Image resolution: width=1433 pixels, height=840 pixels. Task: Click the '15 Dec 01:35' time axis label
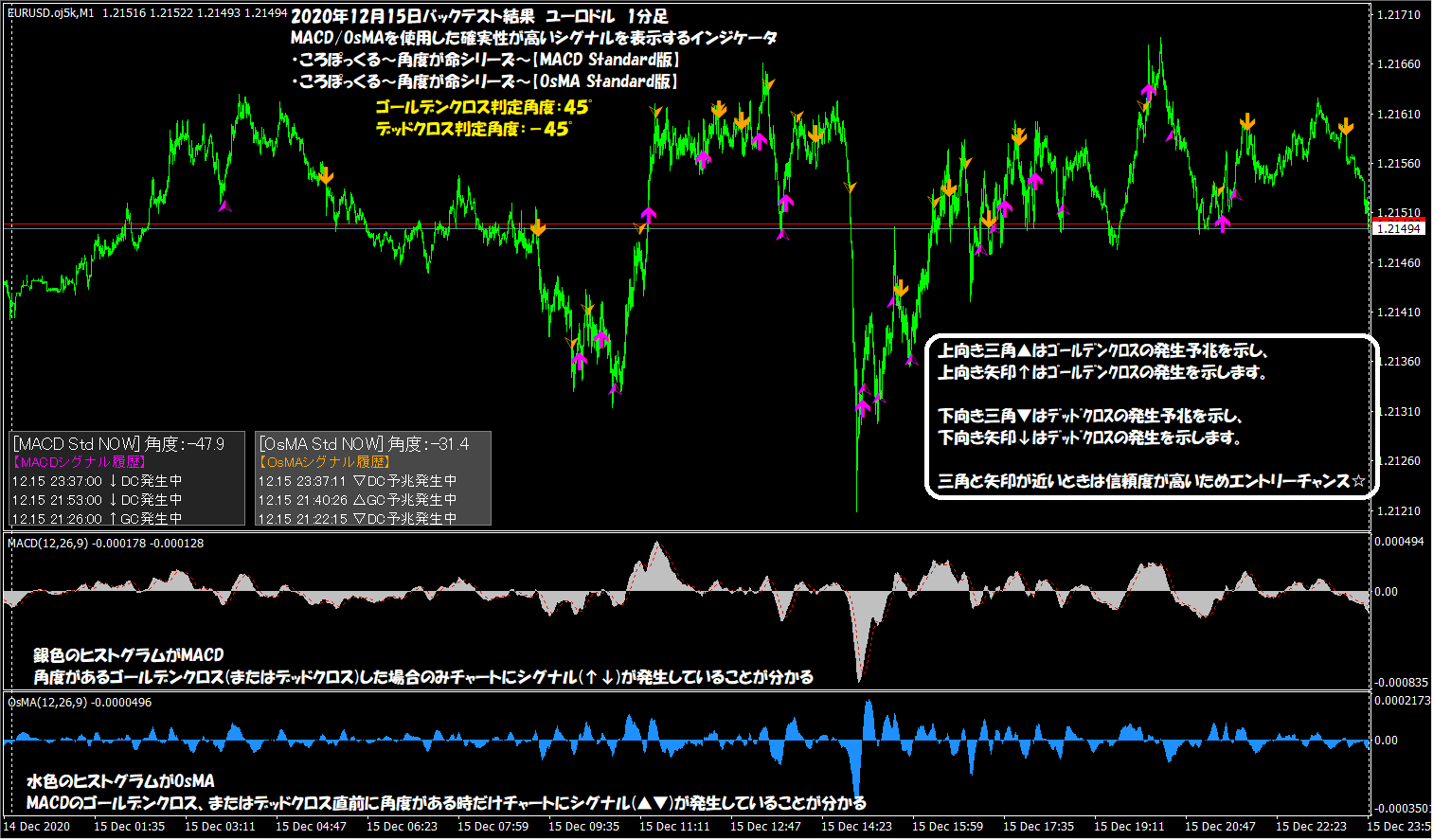(x=129, y=827)
